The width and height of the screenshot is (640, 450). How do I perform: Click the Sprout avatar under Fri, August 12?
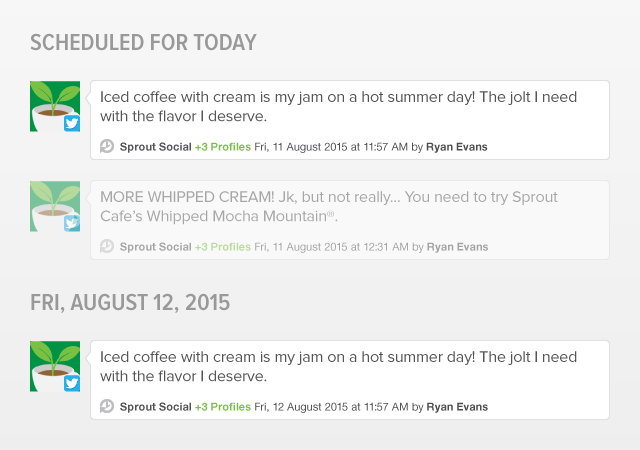click(55, 366)
